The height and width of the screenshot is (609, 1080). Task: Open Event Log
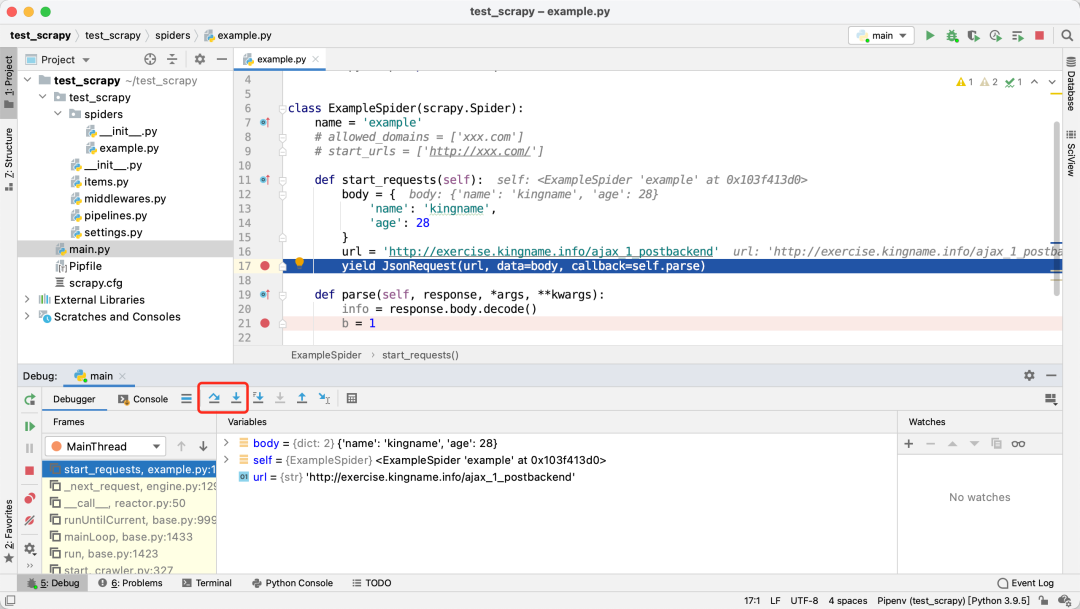coord(1026,583)
